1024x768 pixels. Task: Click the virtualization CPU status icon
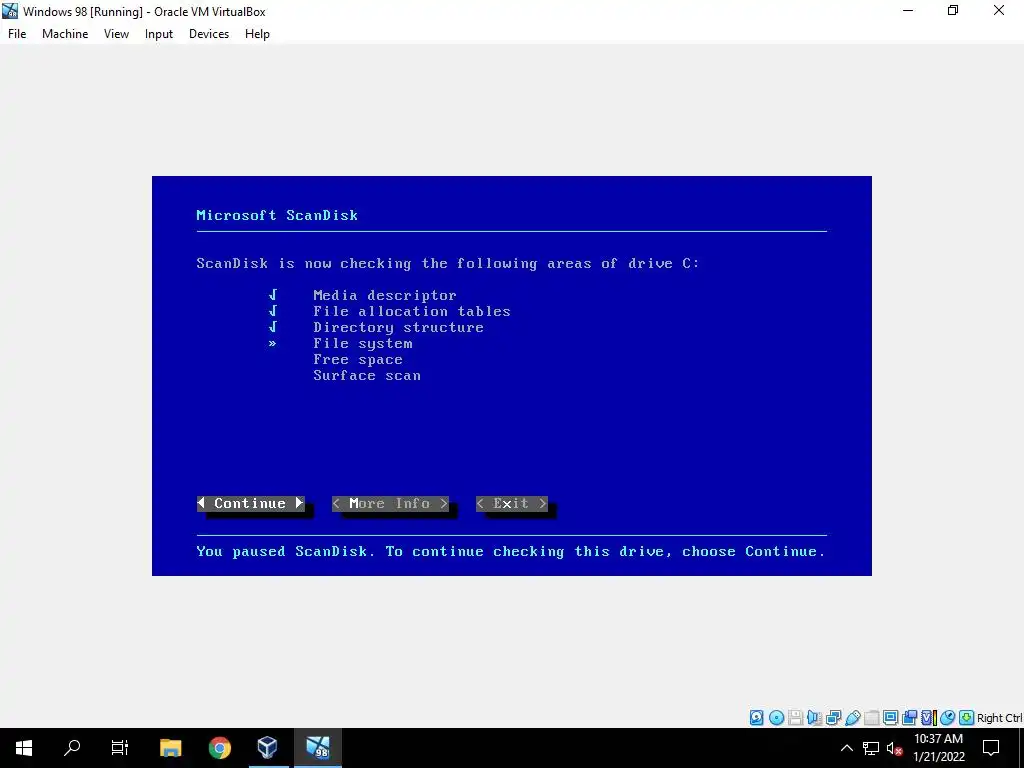tap(929, 718)
